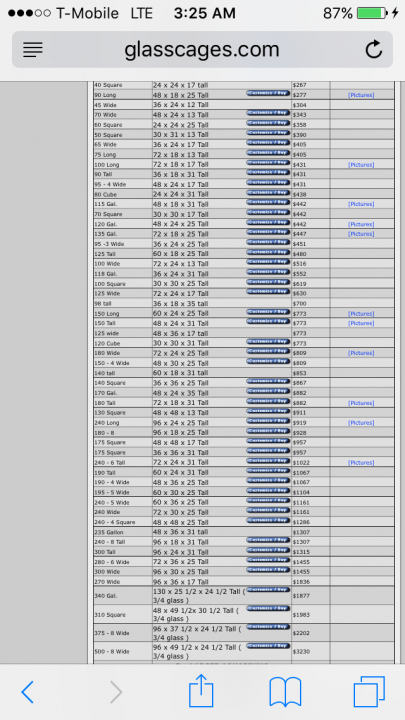The image size is (405, 720).
Task: Open the bookmarks book icon
Action: coord(285,692)
